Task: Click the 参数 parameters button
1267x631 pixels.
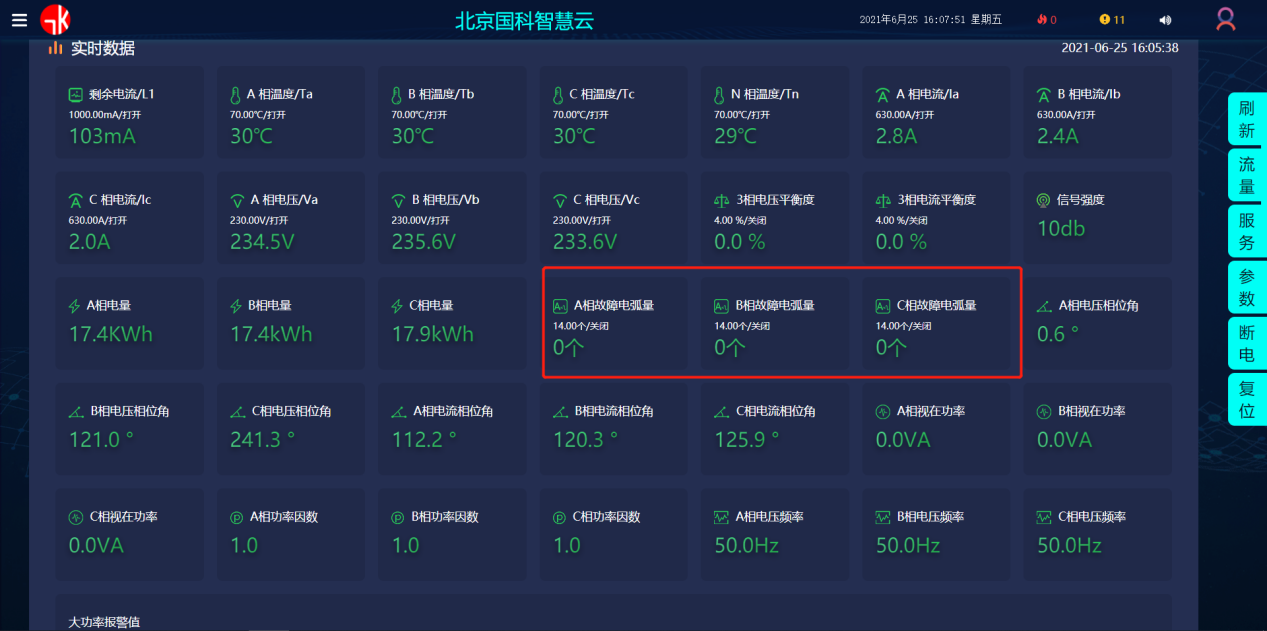Action: tap(1246, 287)
